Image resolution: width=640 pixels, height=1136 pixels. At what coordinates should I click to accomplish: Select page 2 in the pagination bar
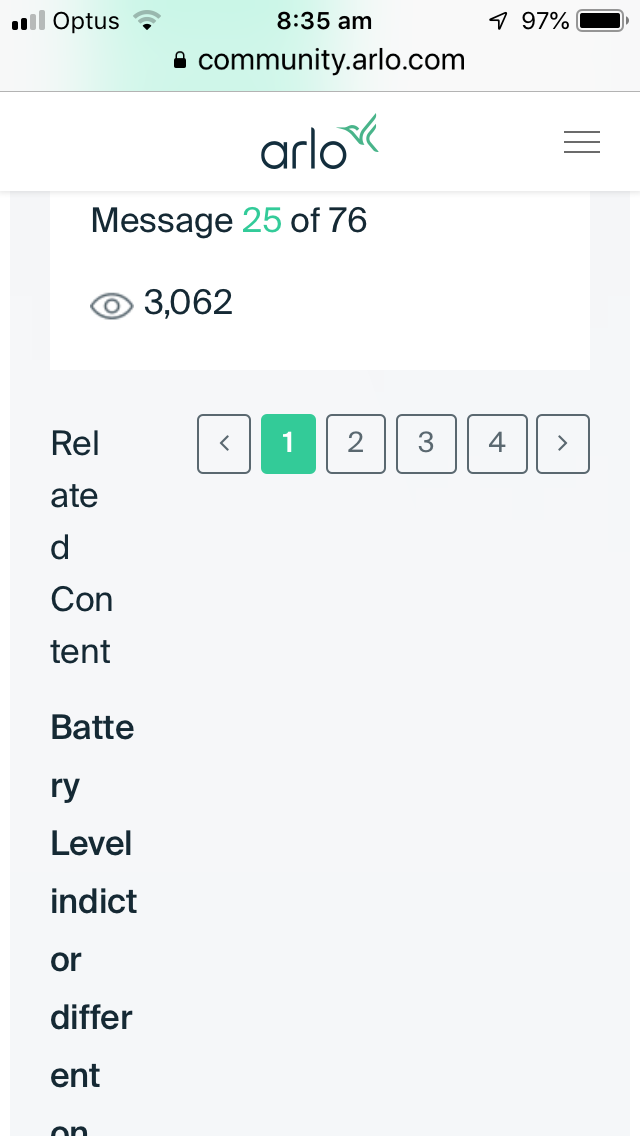click(355, 443)
